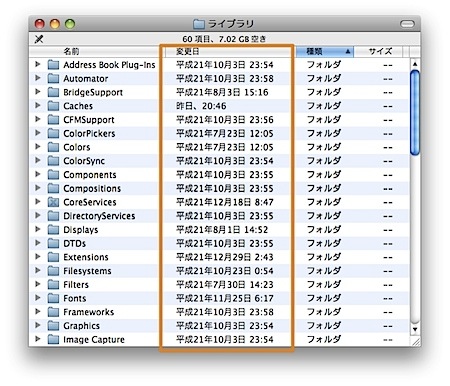
Task: Select the Graphics folder icon
Action: [53, 326]
